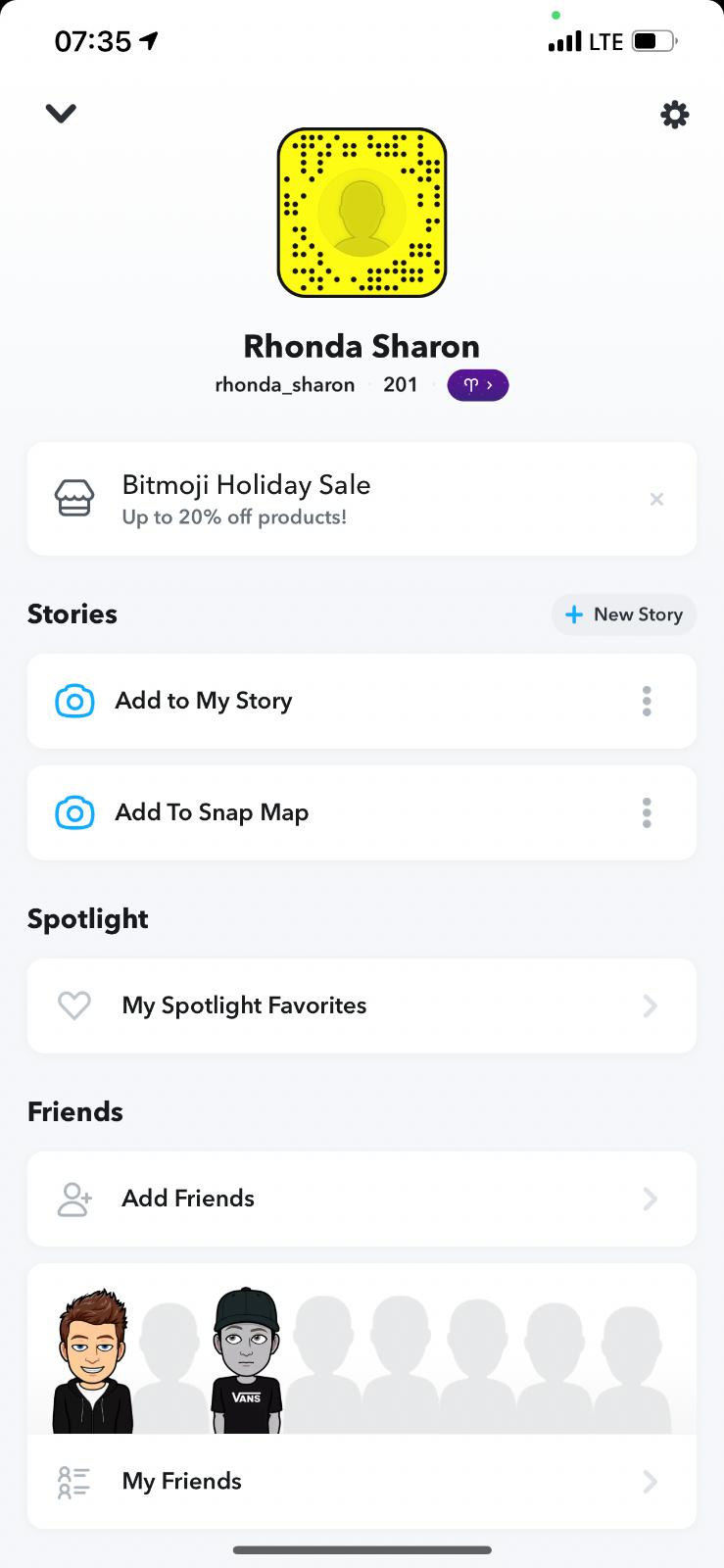Viewport: 724px width, 1568px height.
Task: Open the Add Friends row arrow
Action: point(650,1199)
